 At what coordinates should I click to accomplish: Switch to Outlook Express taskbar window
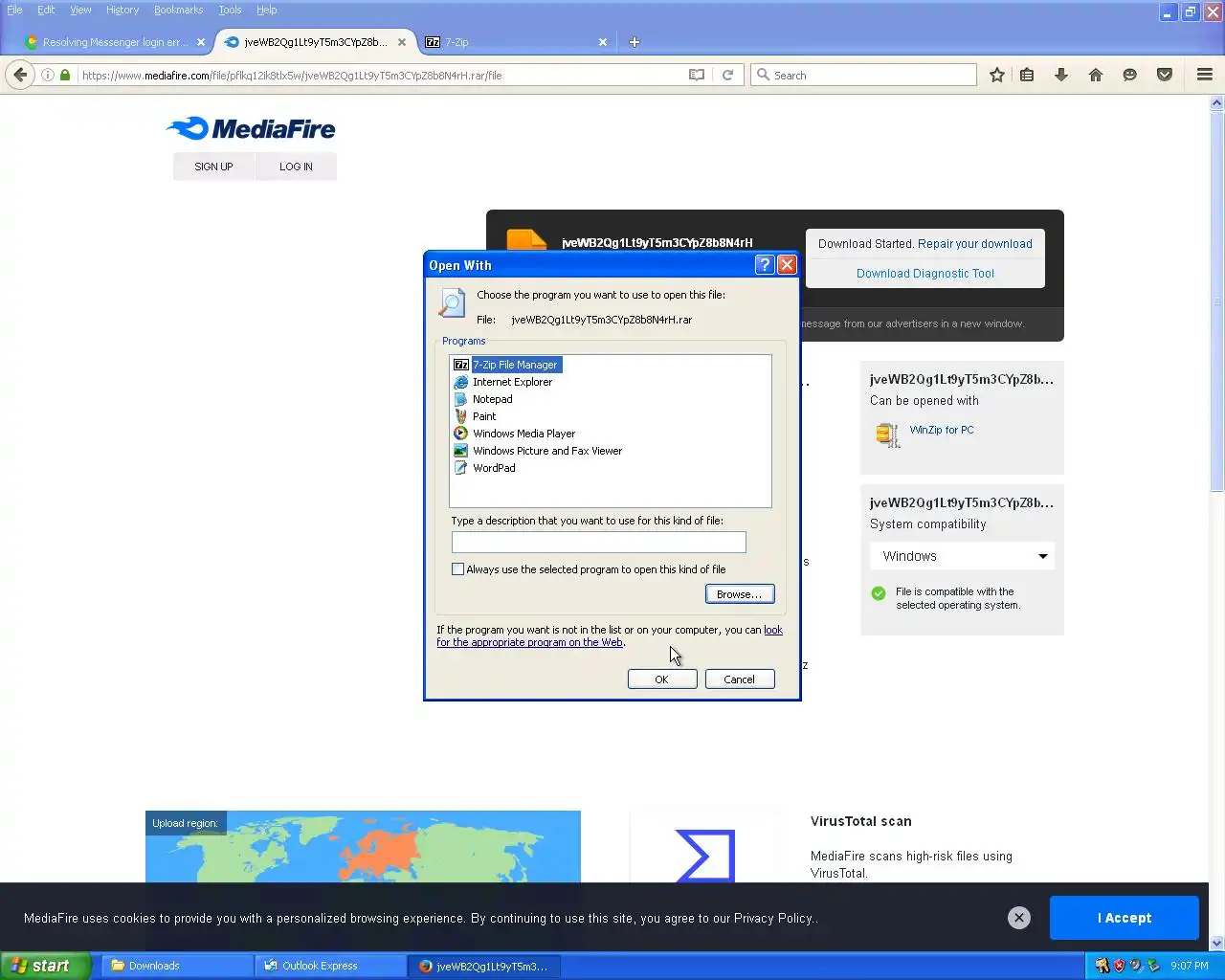pyautogui.click(x=330, y=966)
